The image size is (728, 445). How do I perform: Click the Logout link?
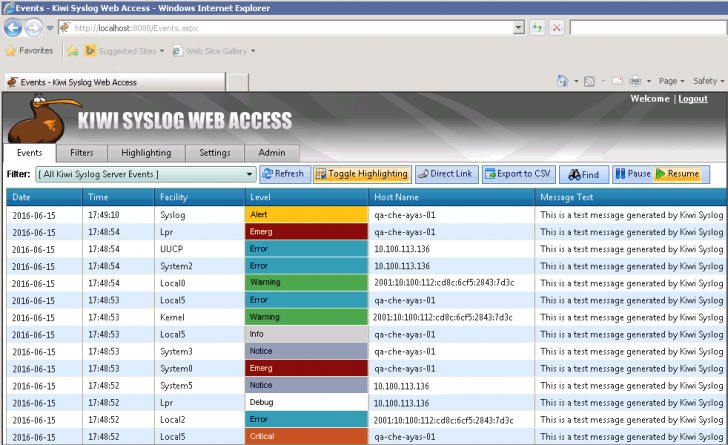point(693,98)
